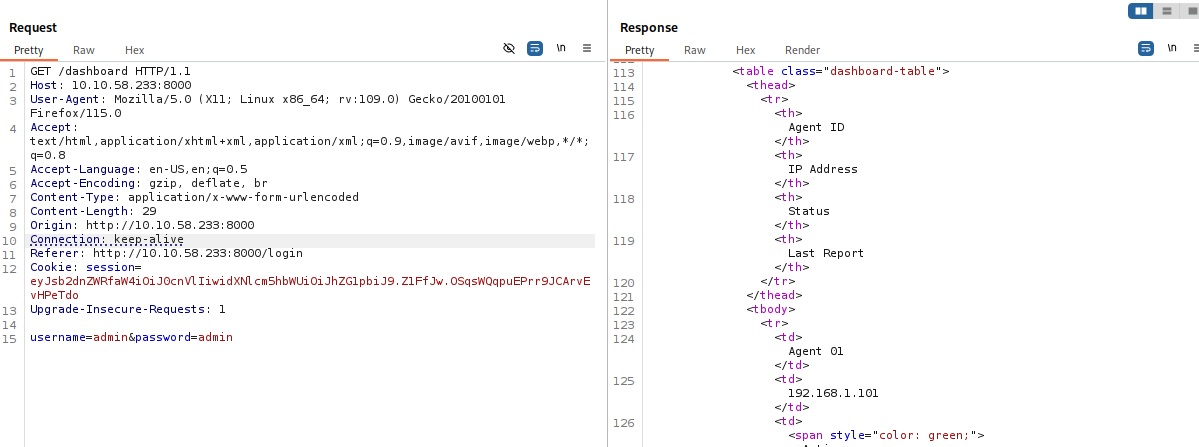1199x447 pixels.
Task: Click the Agent 01 cell text
Action: (x=816, y=351)
